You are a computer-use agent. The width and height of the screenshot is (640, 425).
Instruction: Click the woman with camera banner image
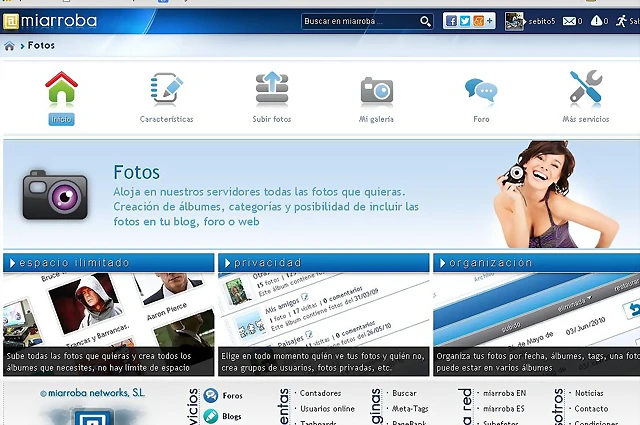pos(557,194)
